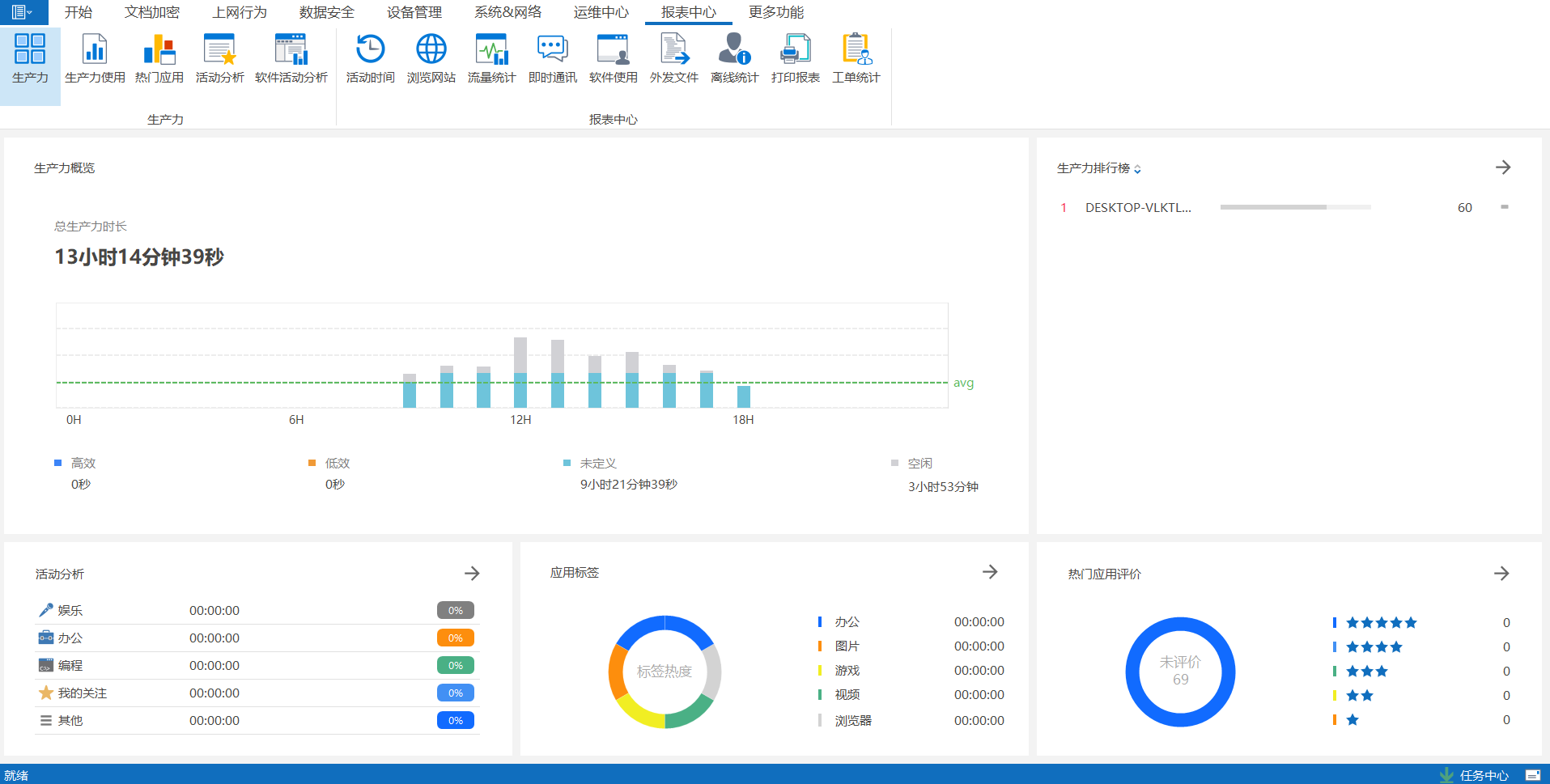This screenshot has height=784, width=1550.
Task: Open the 设备管理 tab
Action: click(414, 12)
